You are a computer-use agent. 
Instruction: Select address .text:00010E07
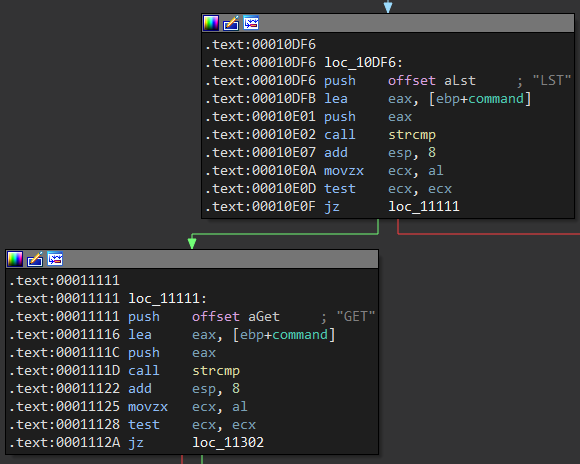click(260, 152)
